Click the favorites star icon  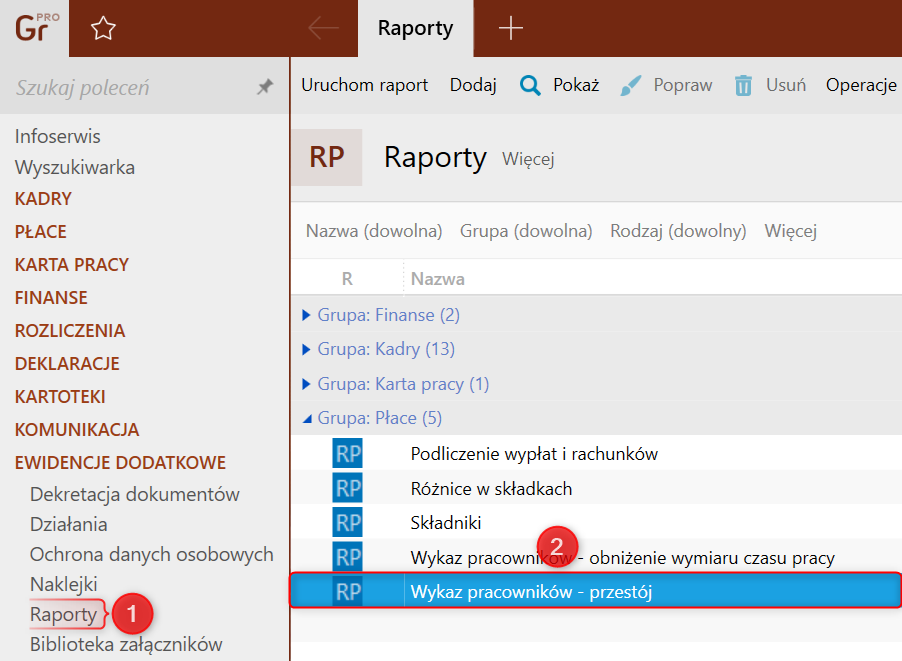click(103, 29)
